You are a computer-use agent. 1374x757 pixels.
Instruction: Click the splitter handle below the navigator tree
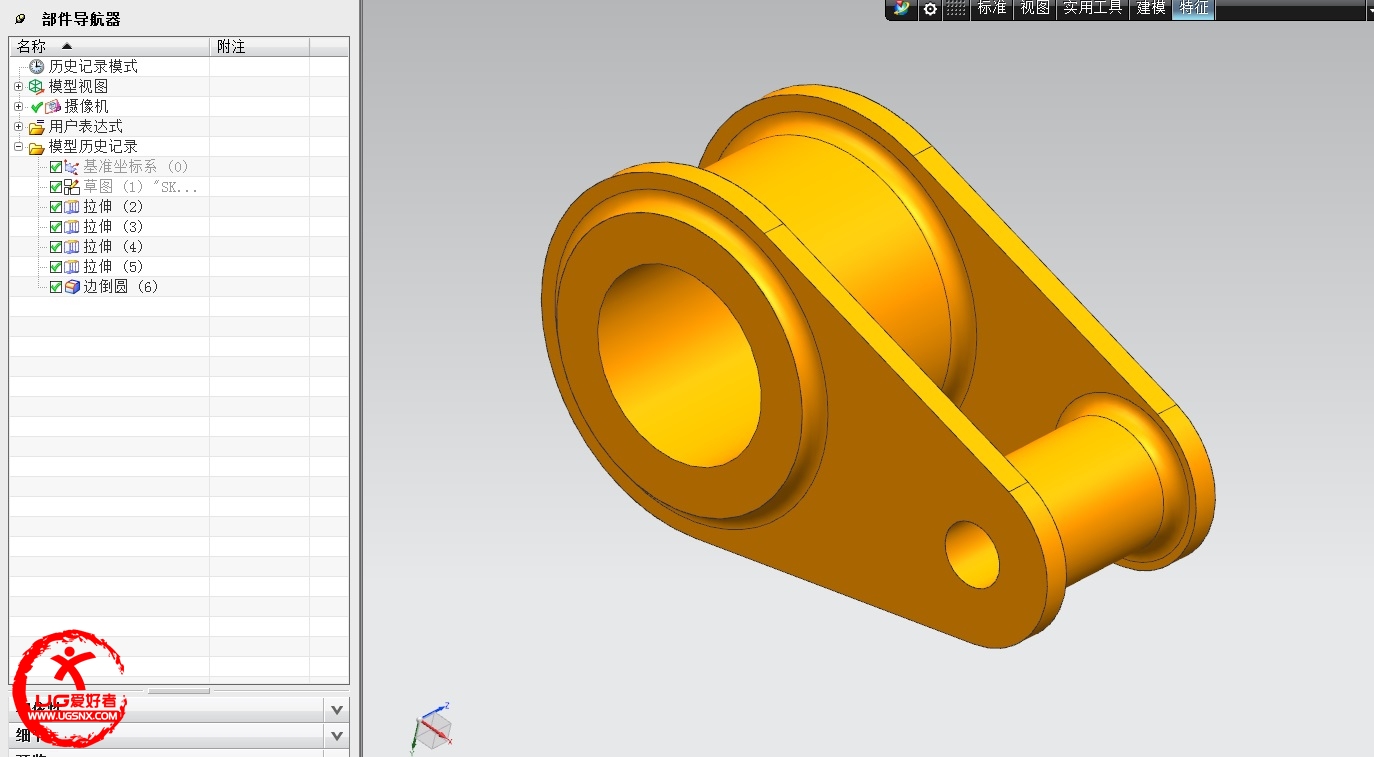(179, 690)
